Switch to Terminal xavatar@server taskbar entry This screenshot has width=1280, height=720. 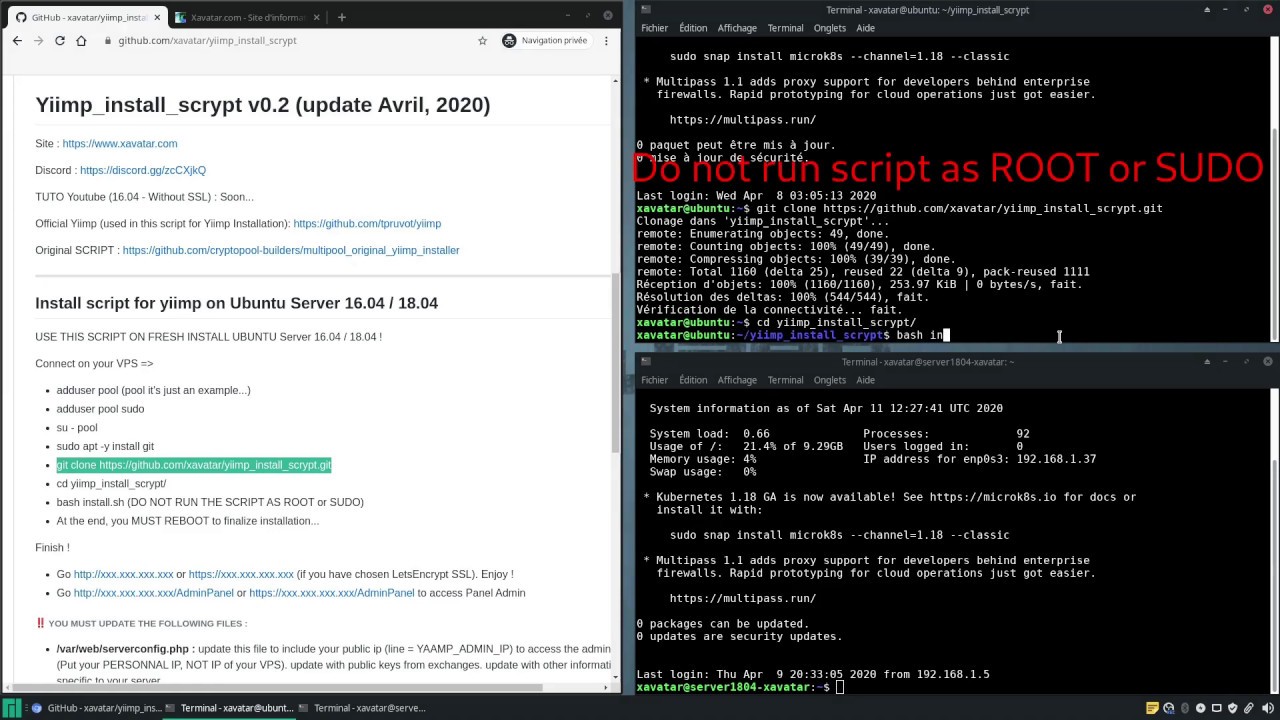pos(363,708)
